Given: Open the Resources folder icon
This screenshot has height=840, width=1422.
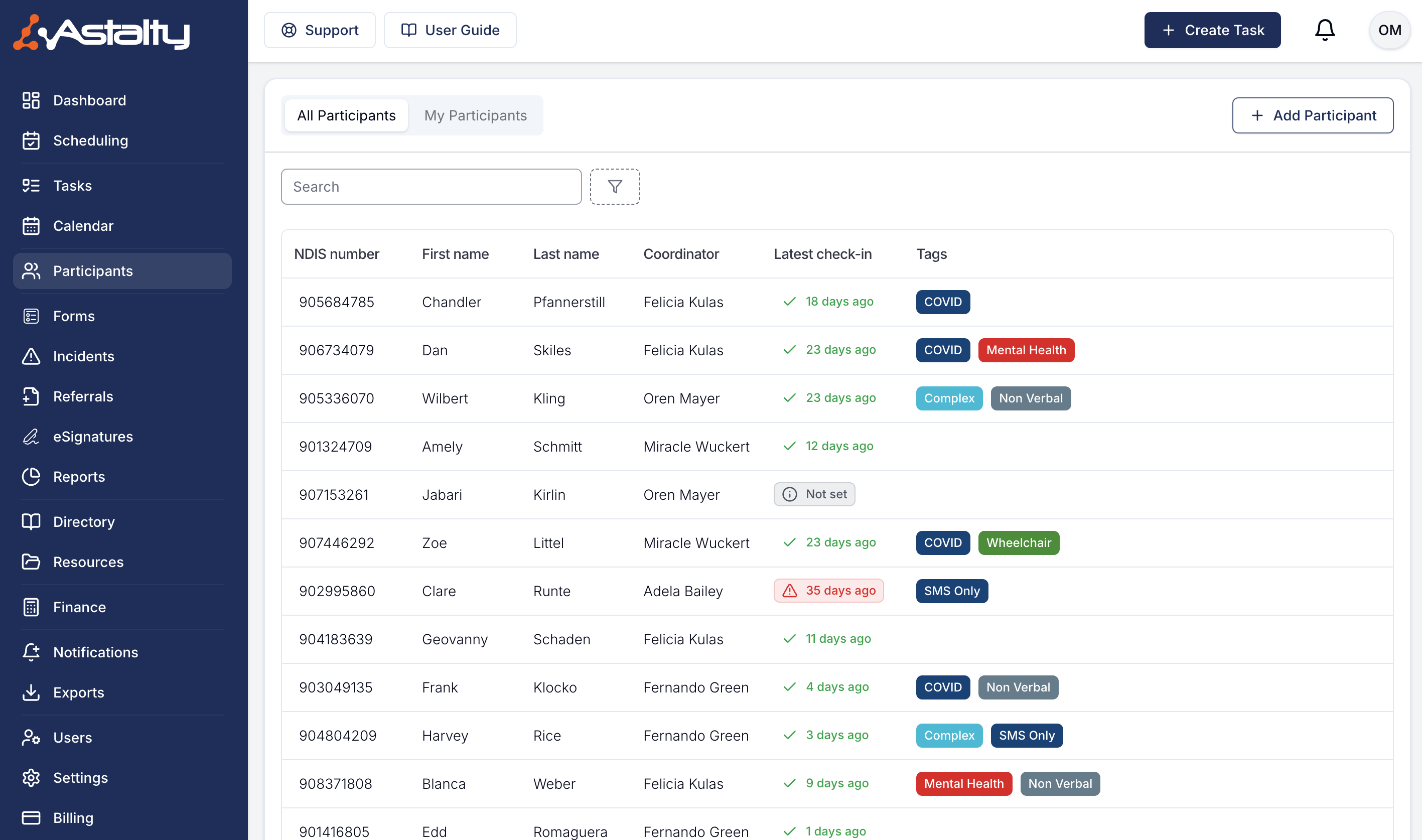Looking at the screenshot, I should click(x=31, y=562).
